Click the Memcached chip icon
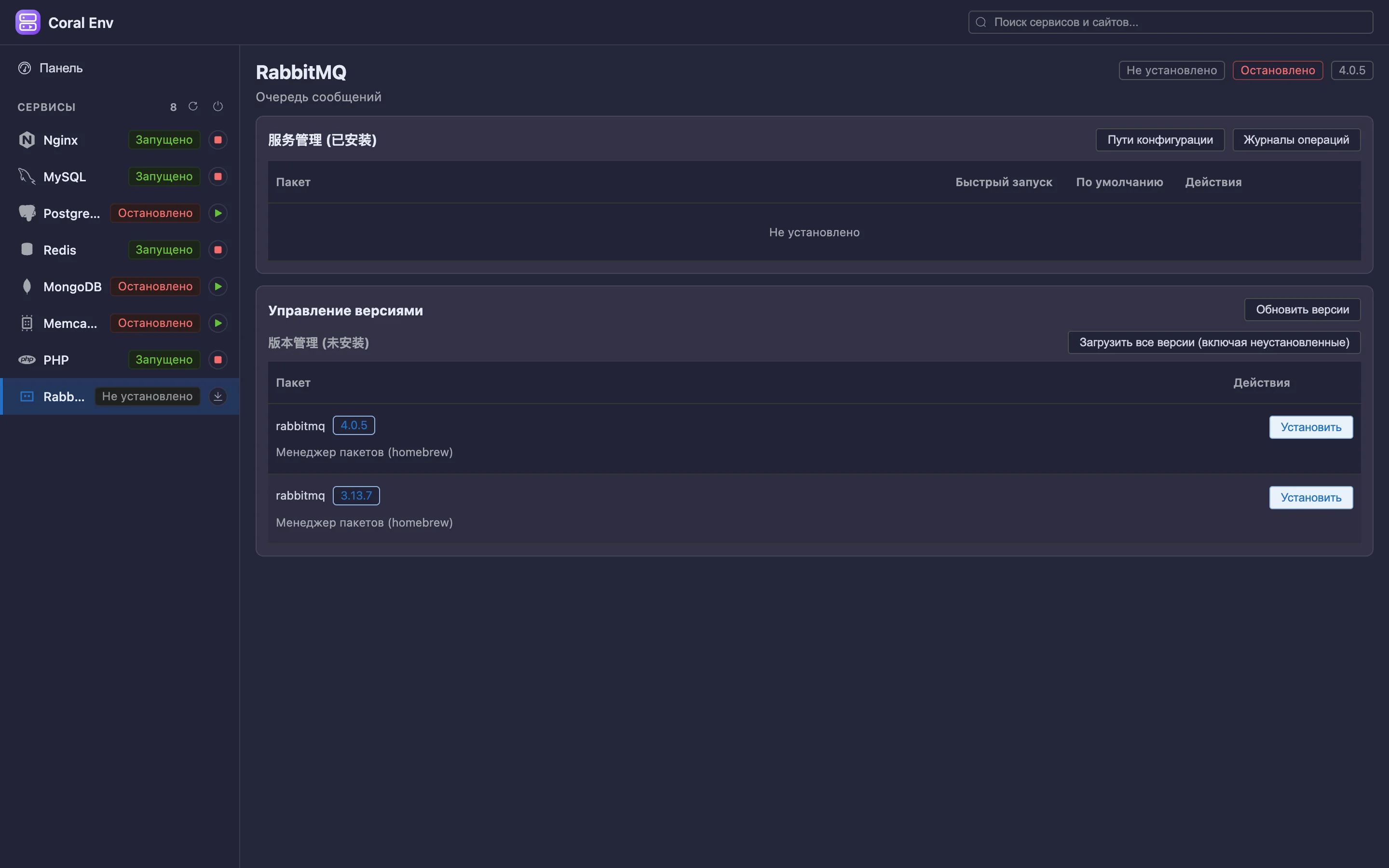This screenshot has height=868, width=1389. (27, 323)
